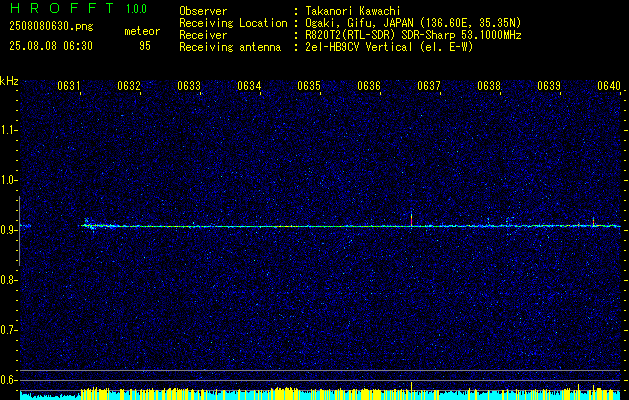
Task: Click the 0636 time label
Action: [x=369, y=86]
